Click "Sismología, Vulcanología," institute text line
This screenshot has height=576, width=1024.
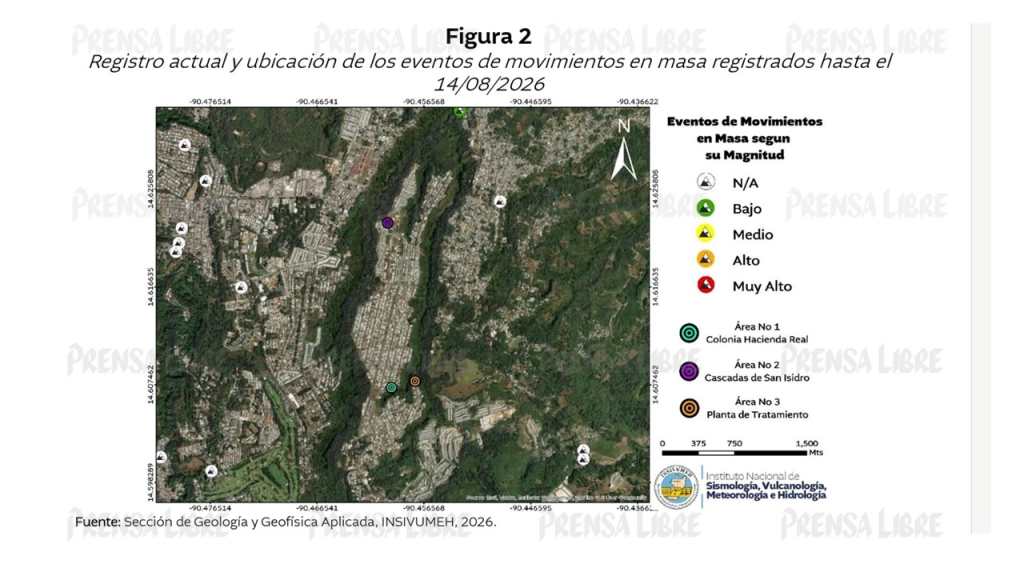pyautogui.click(x=766, y=486)
